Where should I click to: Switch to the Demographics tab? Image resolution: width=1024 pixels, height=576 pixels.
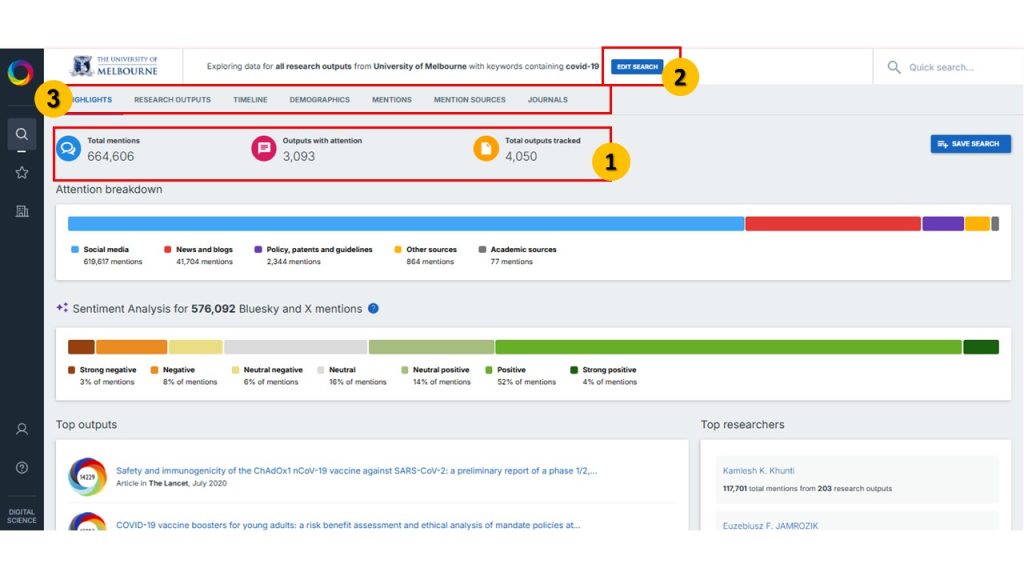tap(319, 100)
